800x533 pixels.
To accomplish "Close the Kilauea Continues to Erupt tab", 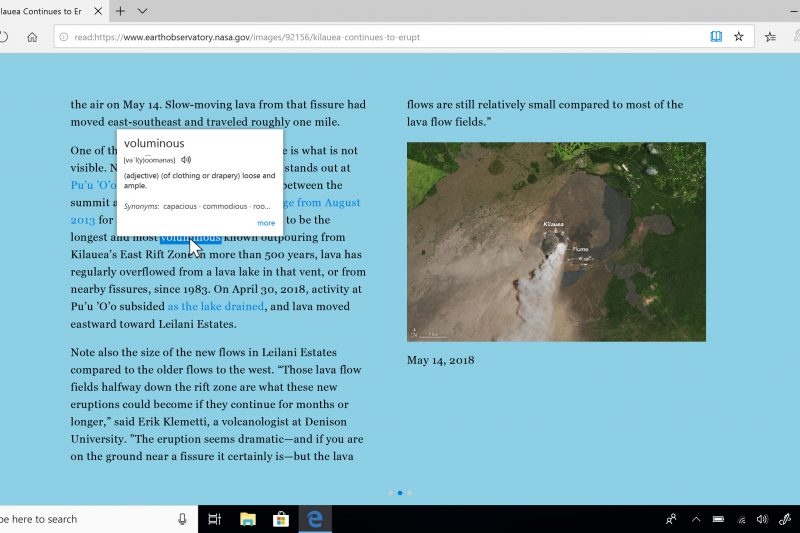I will coord(98,11).
